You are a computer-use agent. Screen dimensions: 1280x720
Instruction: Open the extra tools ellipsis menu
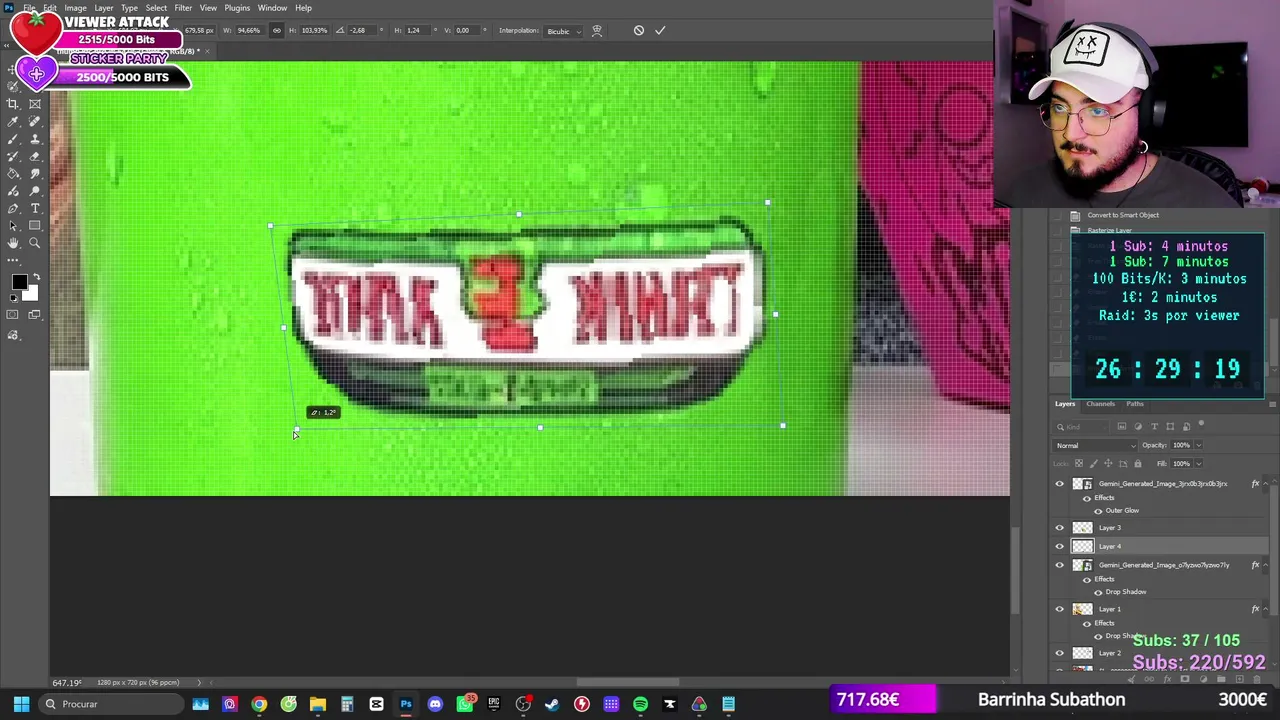pyautogui.click(x=13, y=260)
